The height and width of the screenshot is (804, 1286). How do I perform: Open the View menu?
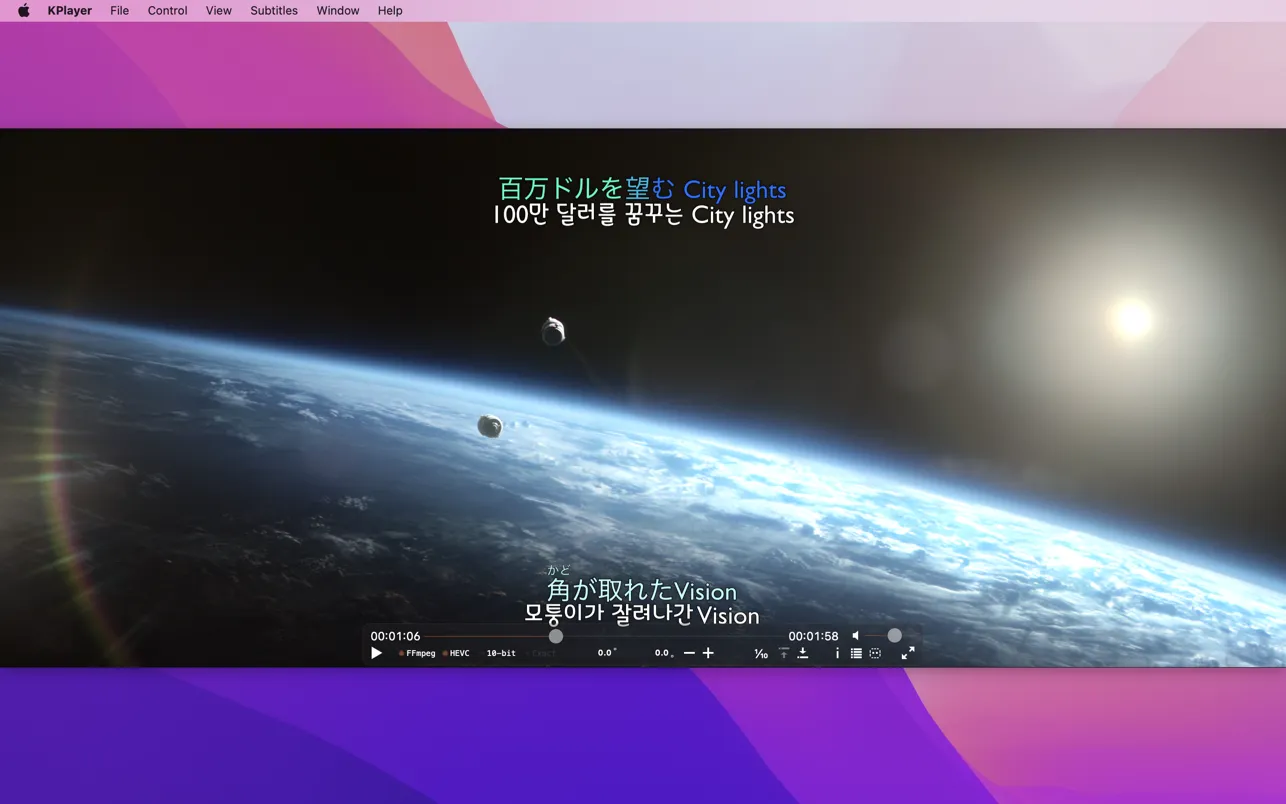218,10
